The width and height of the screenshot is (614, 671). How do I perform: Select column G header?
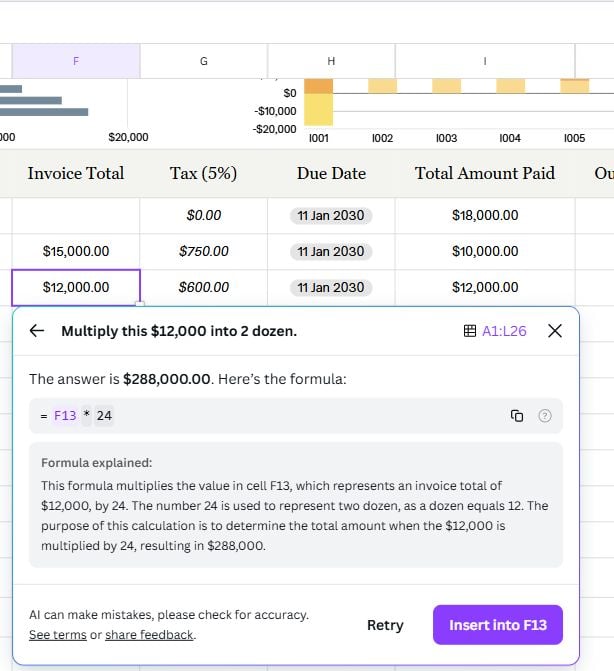[x=204, y=61]
